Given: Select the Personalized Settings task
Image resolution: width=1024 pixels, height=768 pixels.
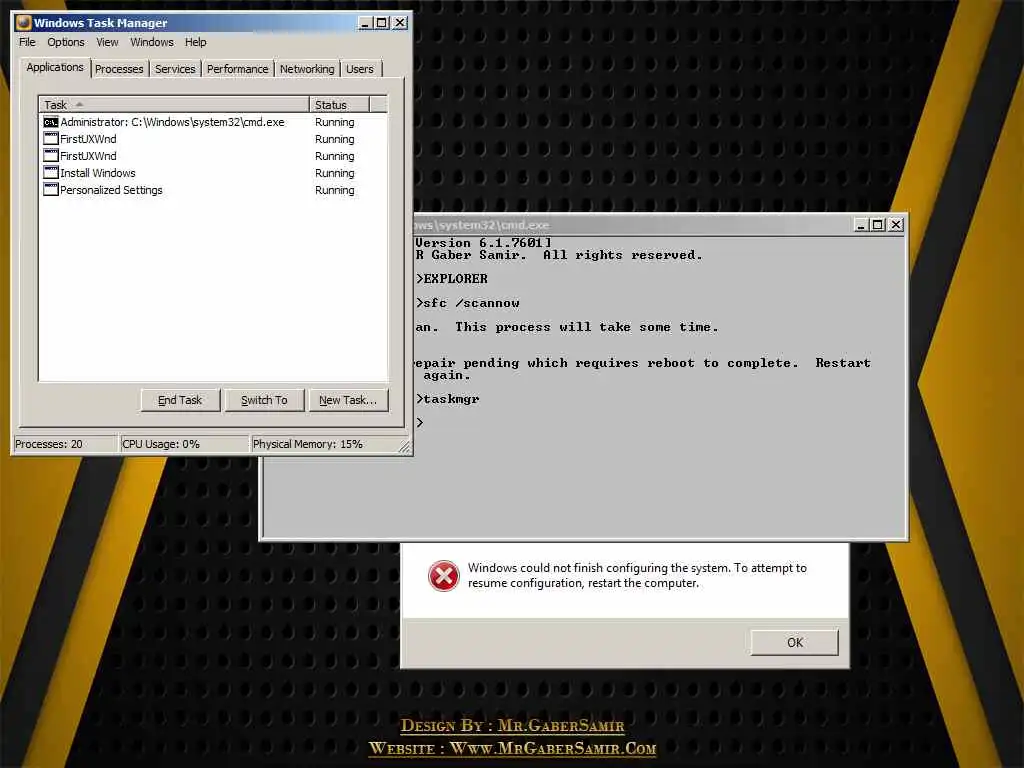Looking at the screenshot, I should point(213,190).
